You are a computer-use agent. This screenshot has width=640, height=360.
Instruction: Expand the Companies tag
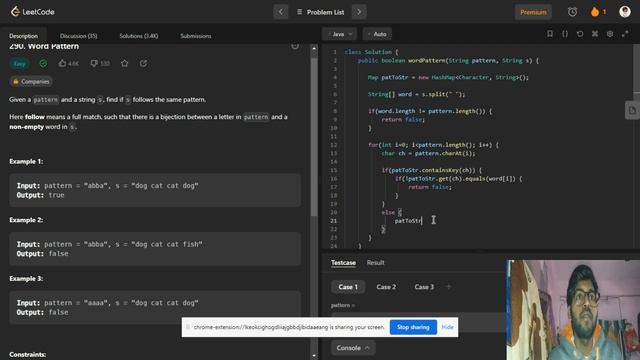[x=31, y=82]
